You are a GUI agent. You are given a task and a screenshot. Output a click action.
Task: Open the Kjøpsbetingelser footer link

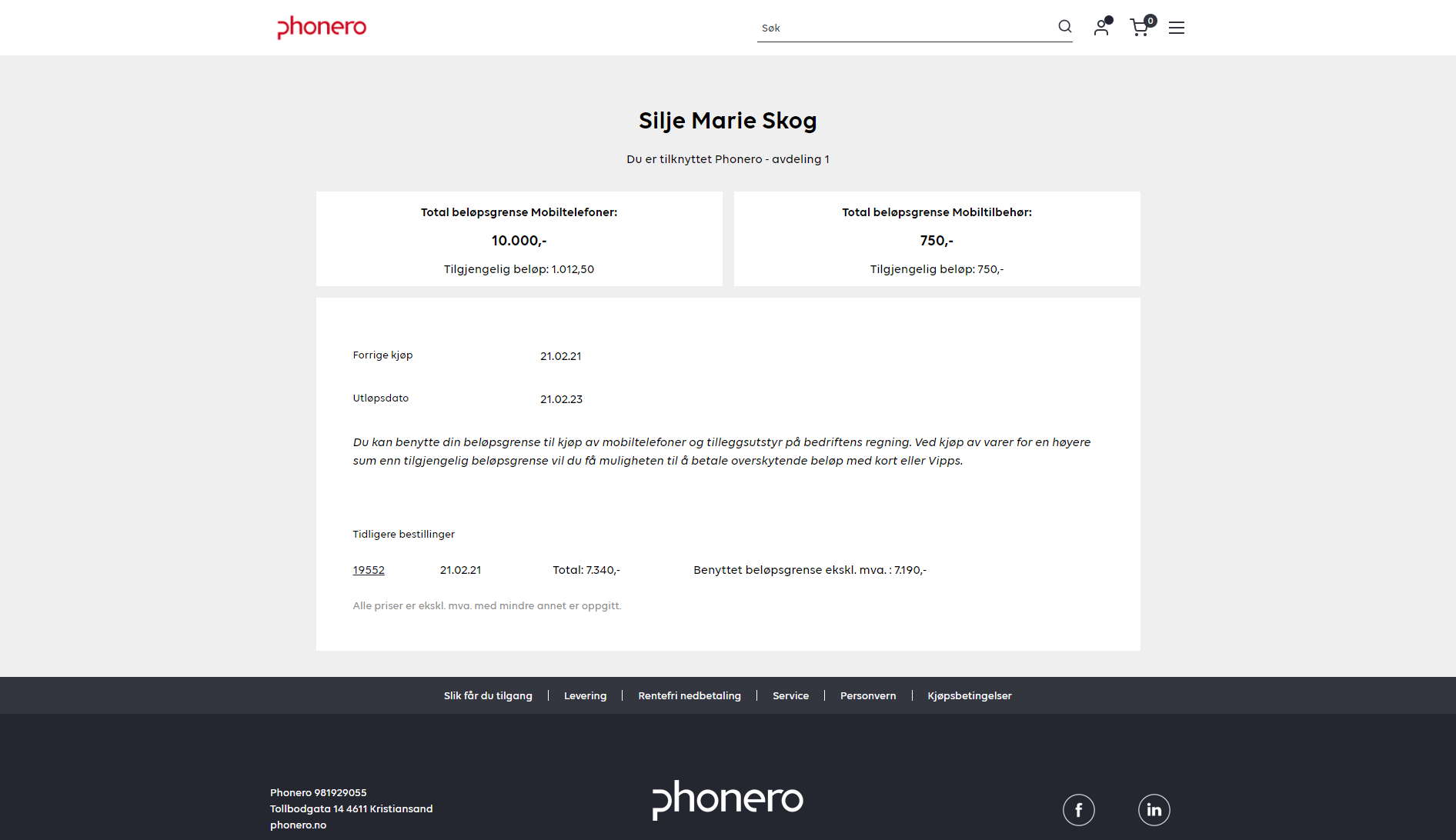(x=970, y=695)
